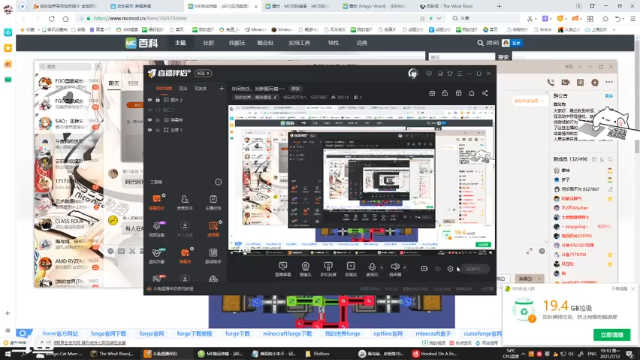Hide the 图片 2 layer via its eye icon
Viewport: 640px width, 360px height.
tap(150, 100)
